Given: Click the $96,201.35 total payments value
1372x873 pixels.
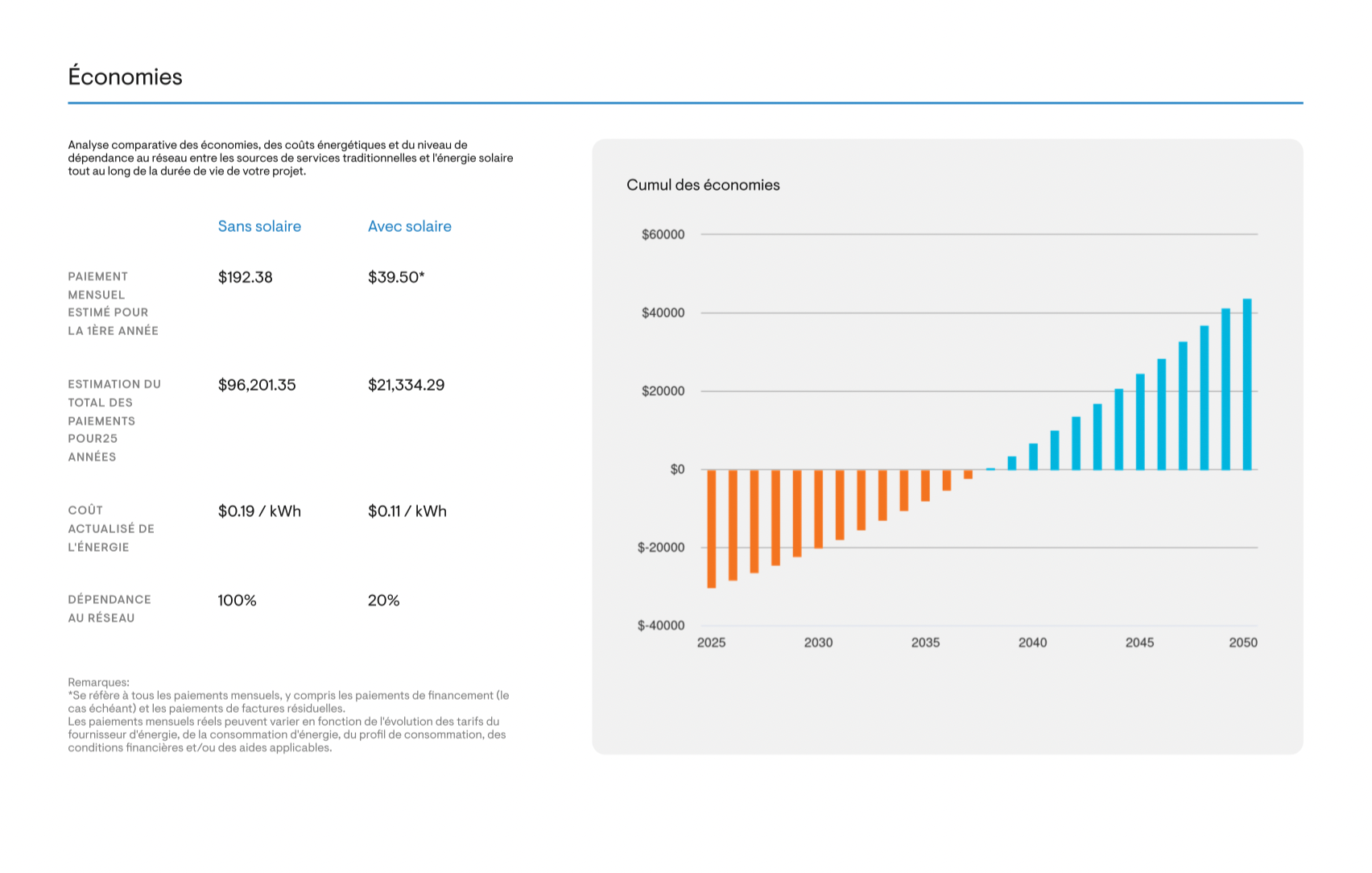Looking at the screenshot, I should tap(256, 385).
